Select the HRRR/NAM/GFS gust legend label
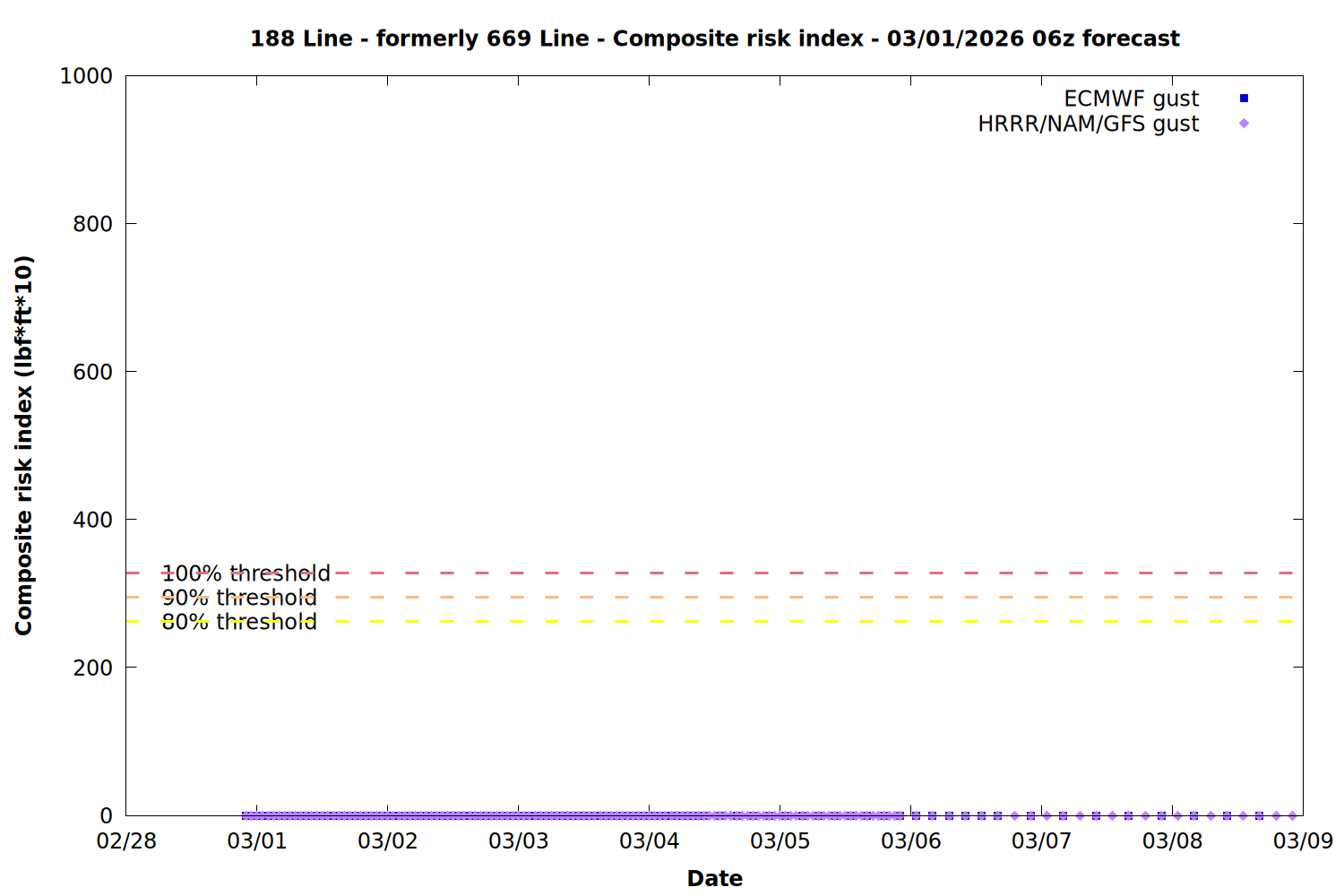1344x896 pixels. pyautogui.click(x=1088, y=124)
